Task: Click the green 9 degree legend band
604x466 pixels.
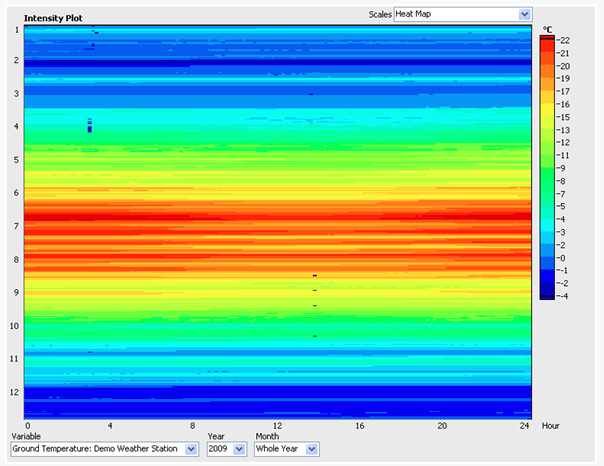Action: (x=547, y=170)
